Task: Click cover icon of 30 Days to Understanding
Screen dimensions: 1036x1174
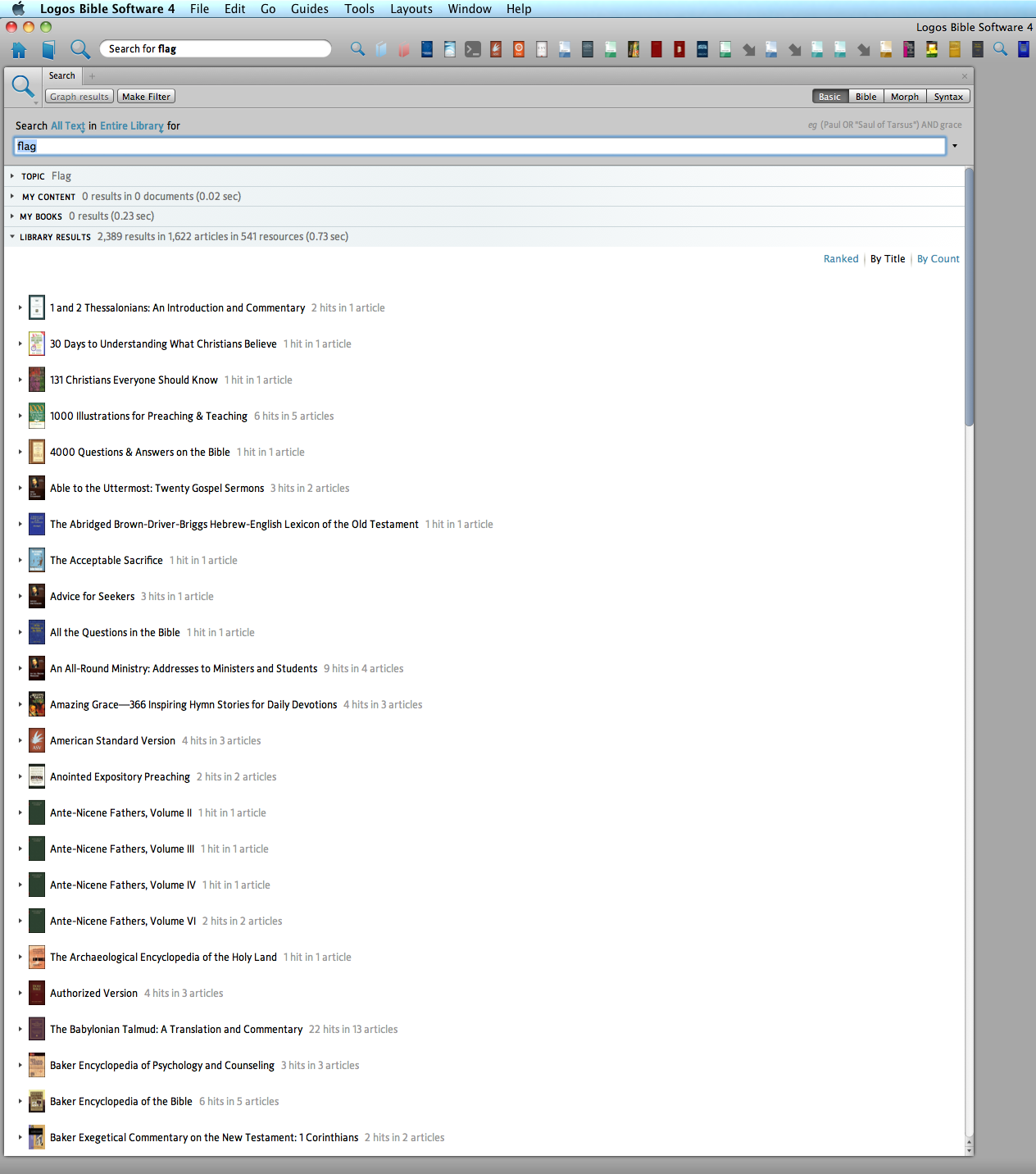Action: [x=37, y=344]
